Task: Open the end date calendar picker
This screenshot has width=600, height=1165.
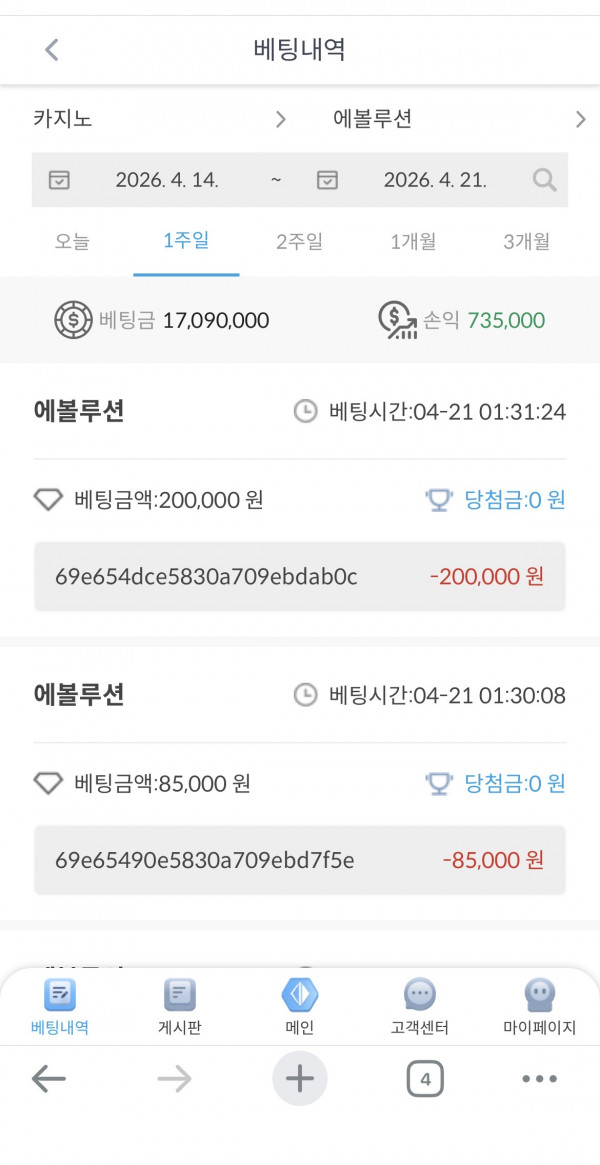Action: [x=329, y=180]
